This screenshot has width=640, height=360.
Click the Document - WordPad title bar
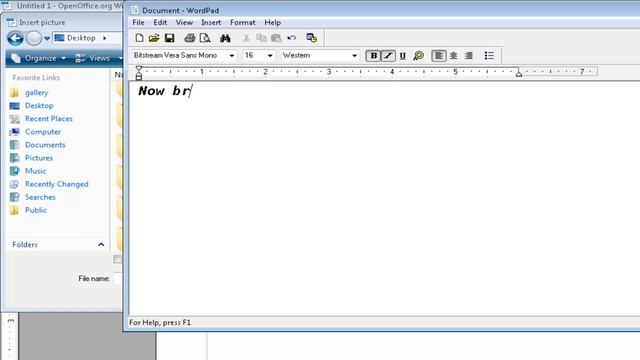click(382, 10)
